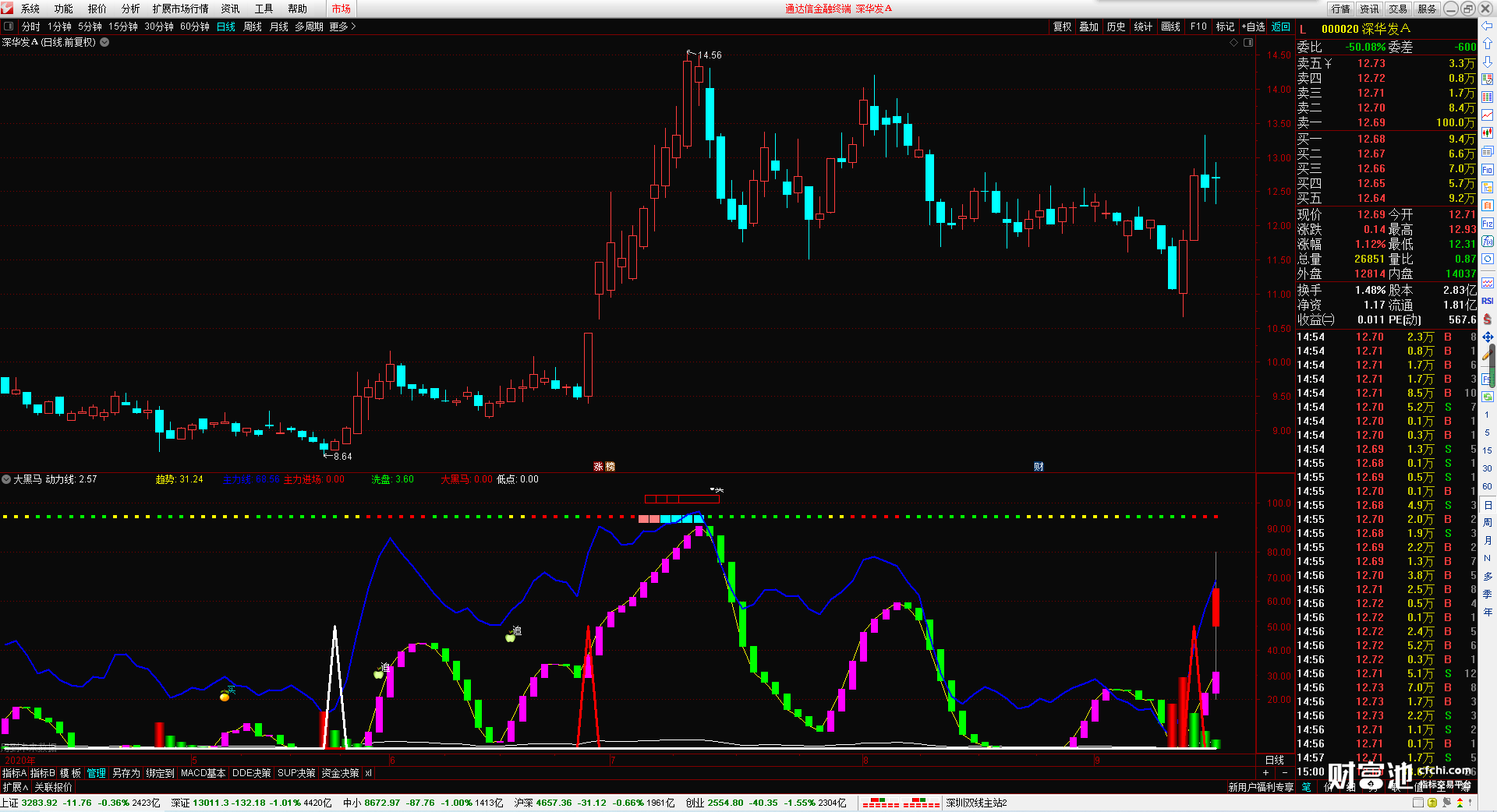Select the candlestick chart sidebar icon

point(1488,133)
